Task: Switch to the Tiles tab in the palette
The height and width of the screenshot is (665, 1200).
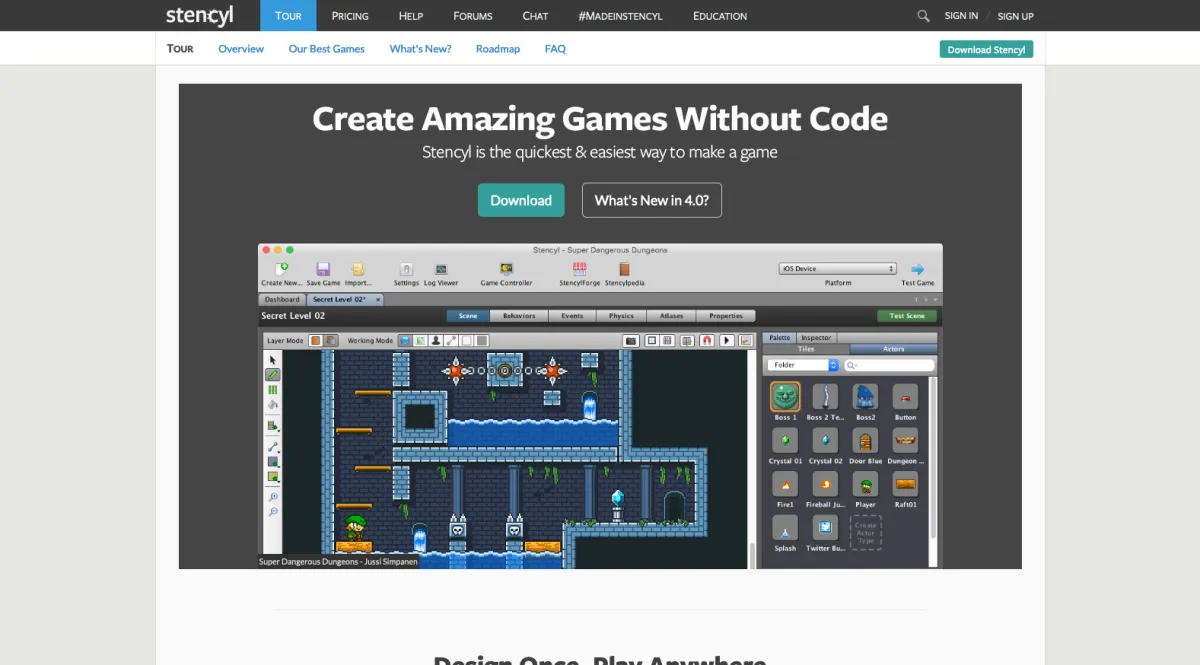Action: (x=807, y=349)
